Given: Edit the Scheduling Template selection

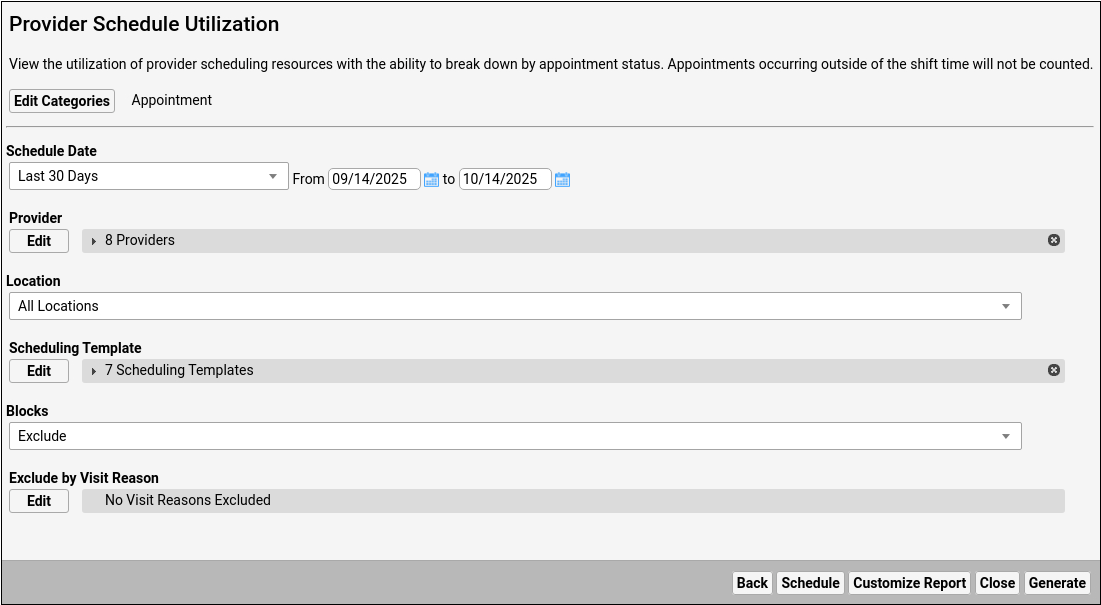Looking at the screenshot, I should (39, 371).
